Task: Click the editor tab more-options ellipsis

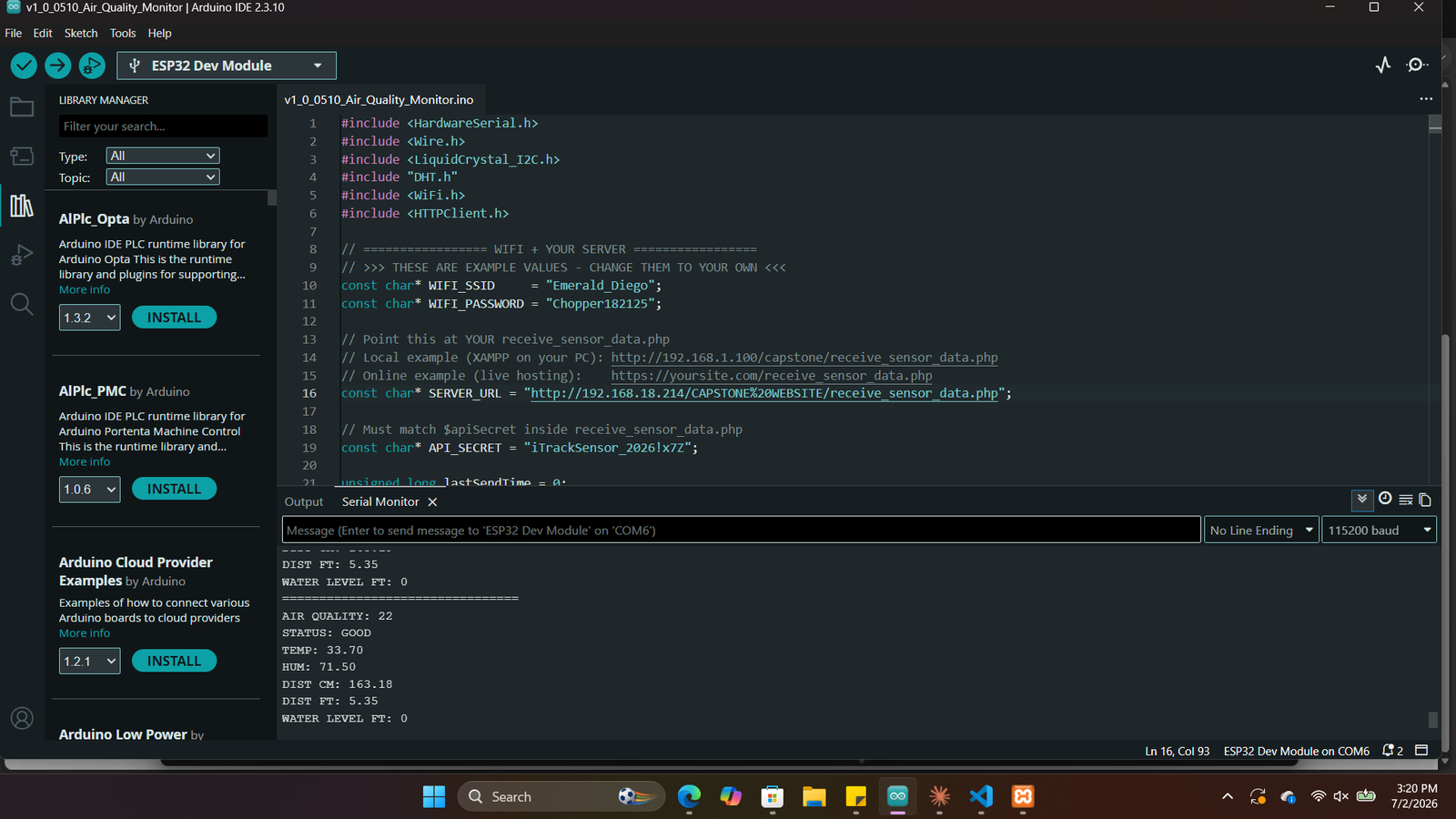Action: (1426, 99)
